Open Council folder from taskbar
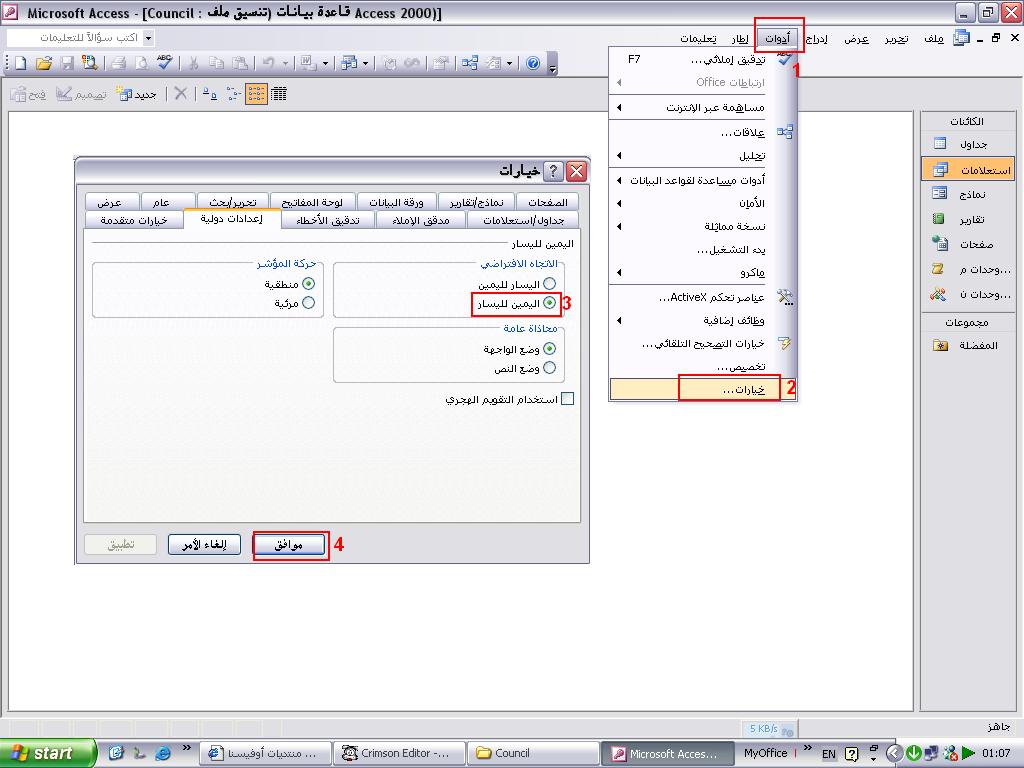This screenshot has width=1024, height=768. 533,753
